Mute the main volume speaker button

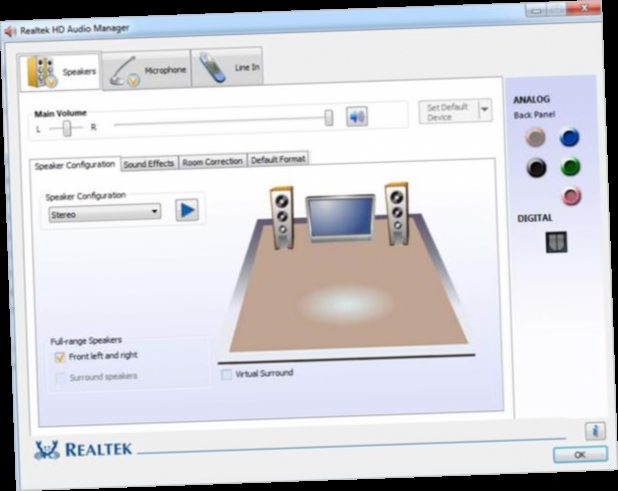coord(357,117)
